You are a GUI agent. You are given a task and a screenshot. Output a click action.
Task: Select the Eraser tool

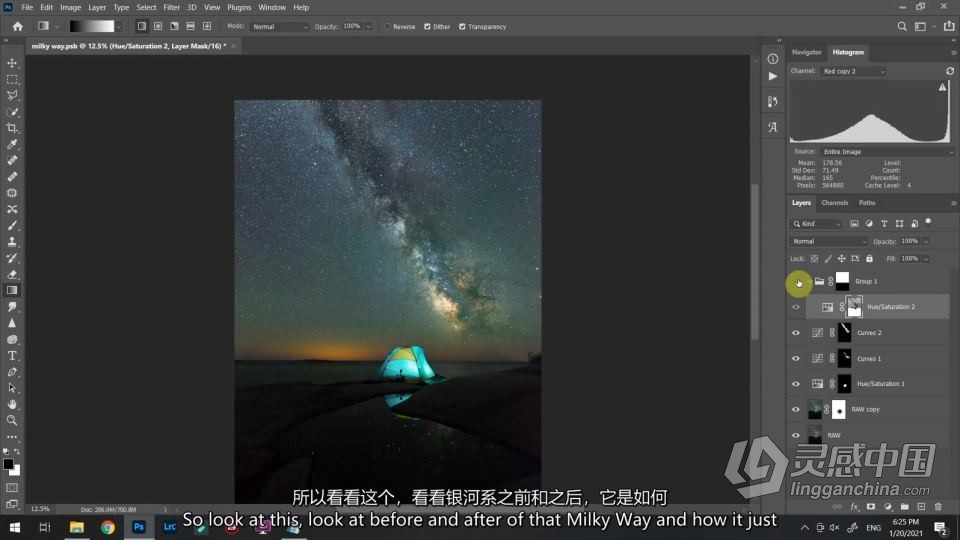tap(12, 274)
